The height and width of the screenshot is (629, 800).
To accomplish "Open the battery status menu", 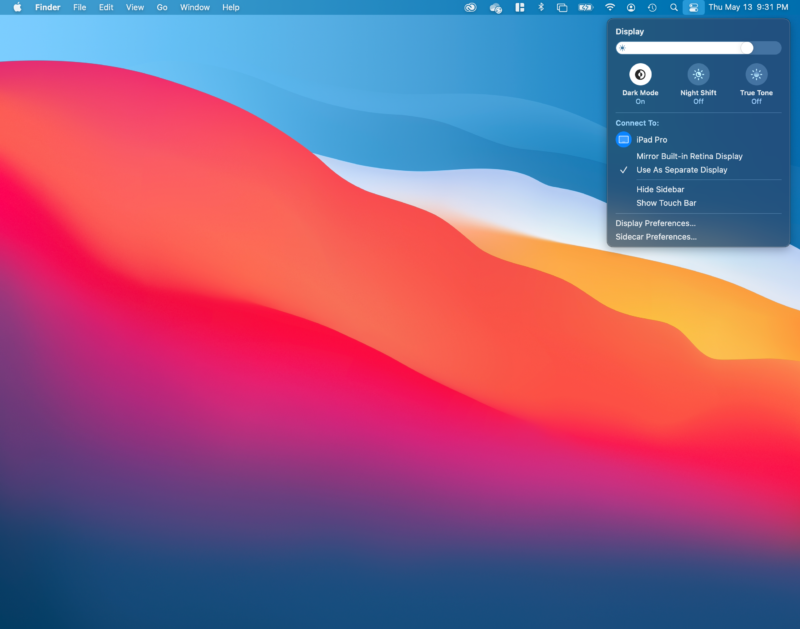I will [585, 7].
